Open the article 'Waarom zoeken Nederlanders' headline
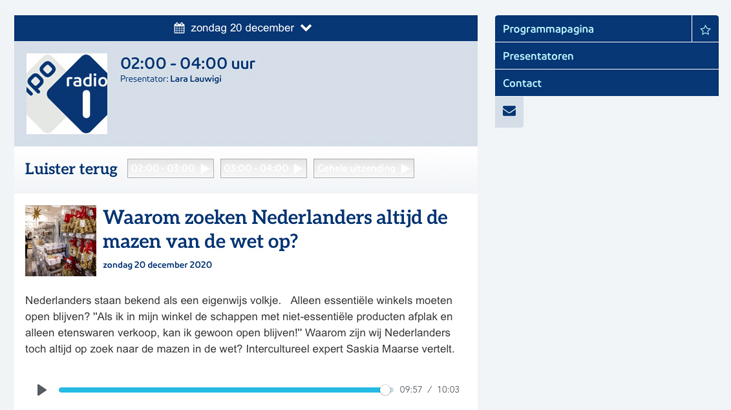This screenshot has width=731, height=410. pos(275,229)
